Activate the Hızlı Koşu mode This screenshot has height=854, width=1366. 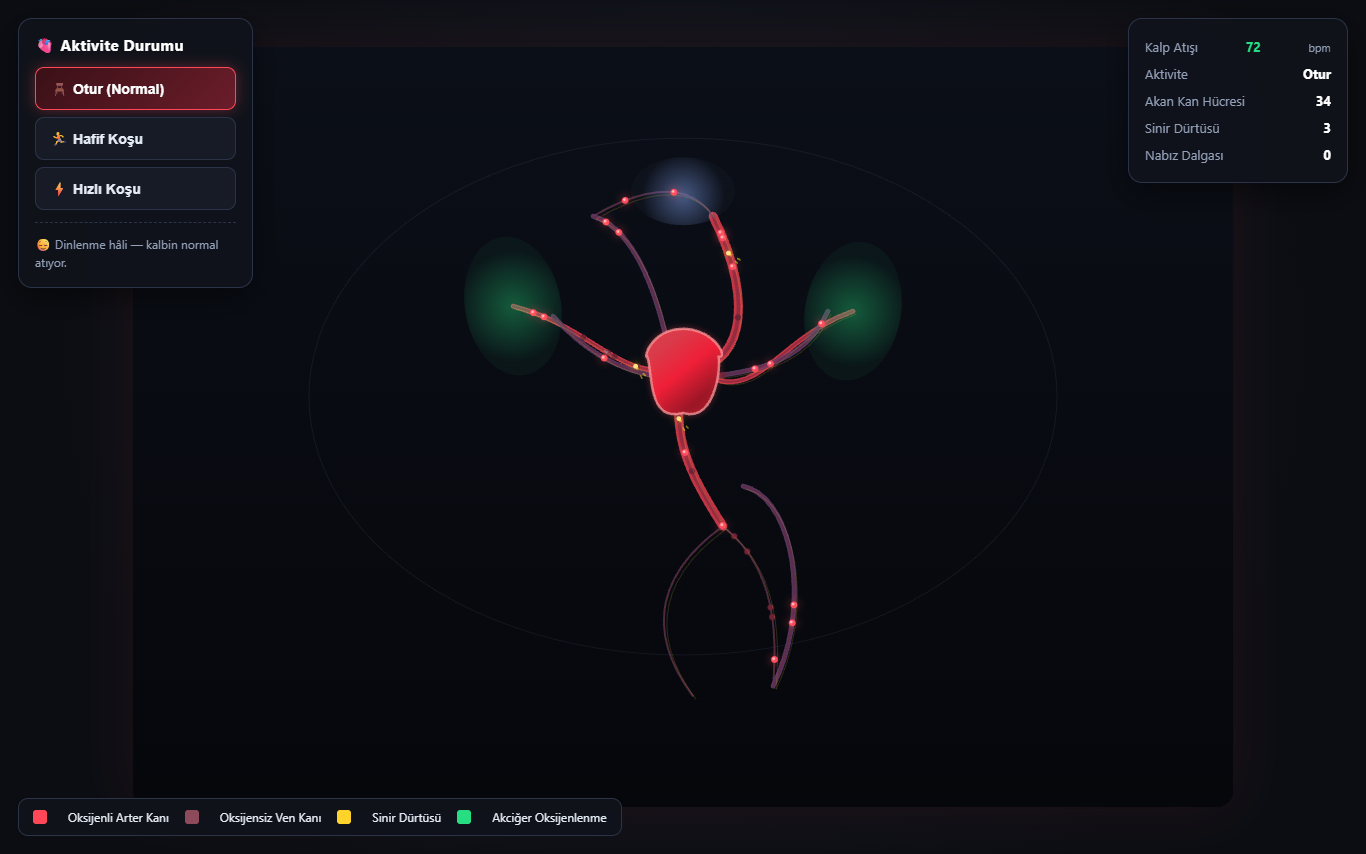tap(135, 189)
